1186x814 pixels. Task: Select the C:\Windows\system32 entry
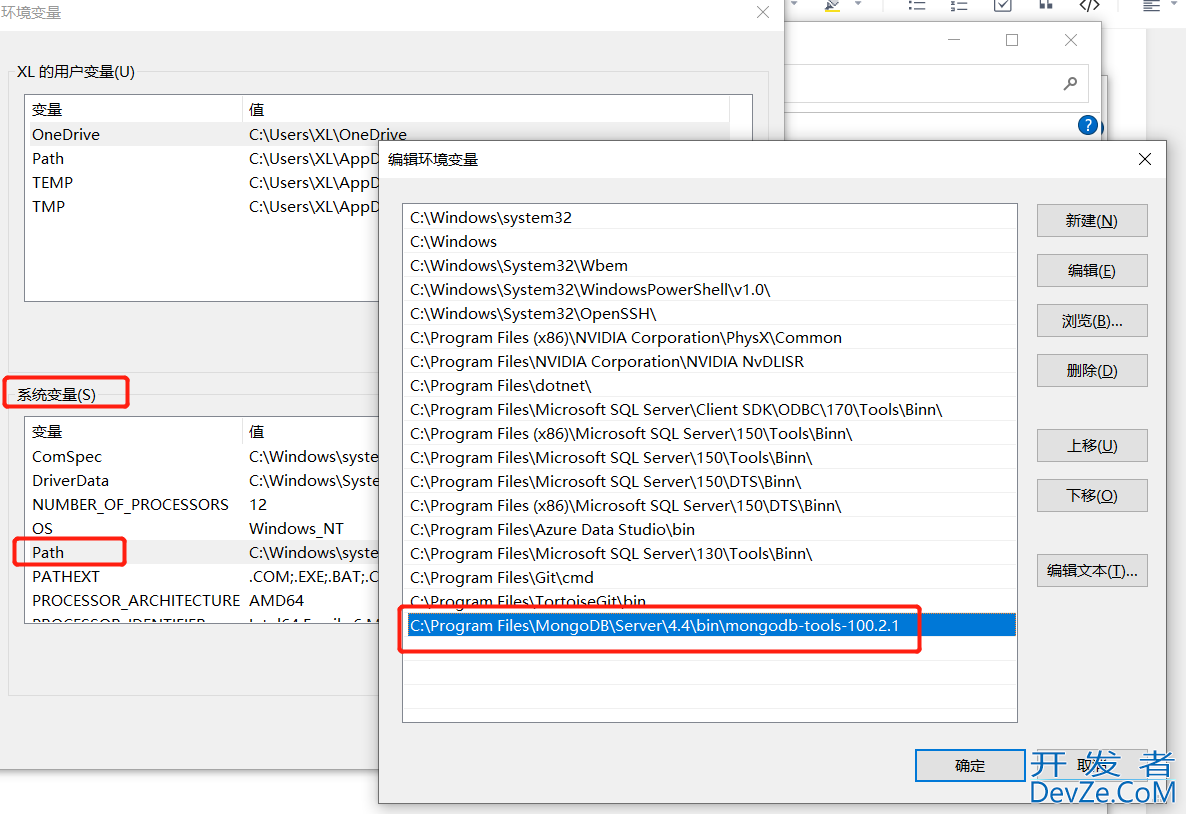pos(709,217)
